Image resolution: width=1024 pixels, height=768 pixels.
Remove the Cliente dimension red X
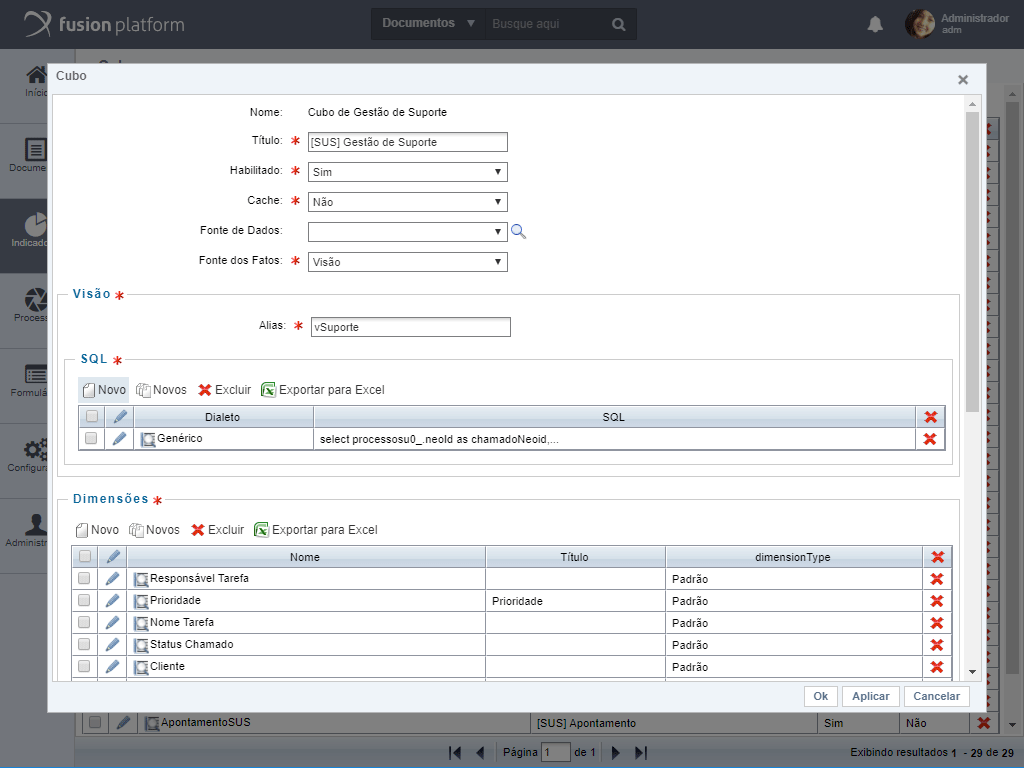tap(937, 667)
